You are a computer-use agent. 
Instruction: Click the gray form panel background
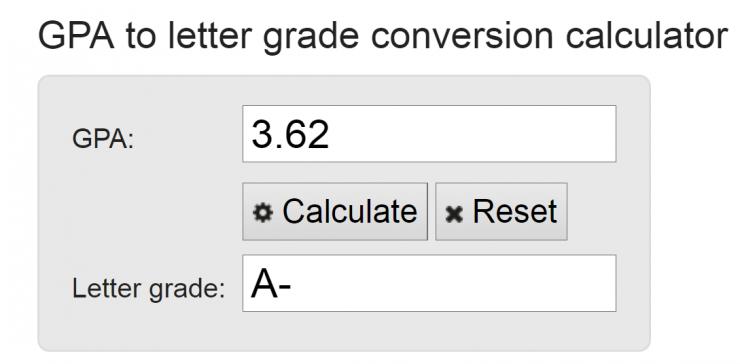pyautogui.click(x=142, y=212)
